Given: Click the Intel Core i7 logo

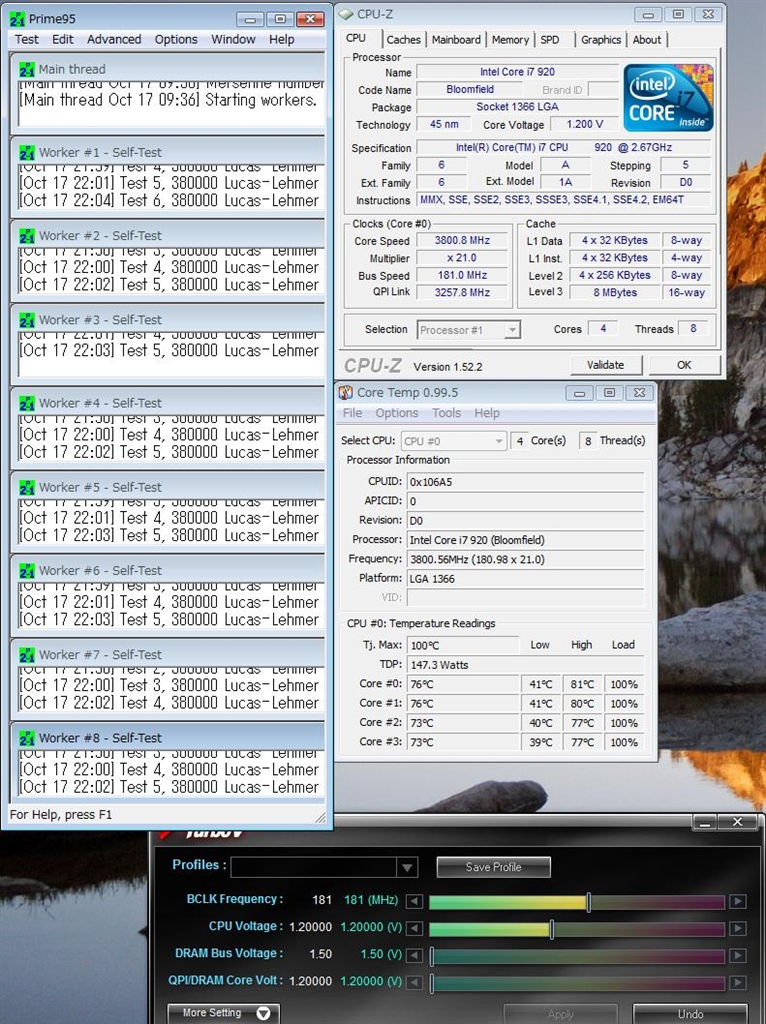Looking at the screenshot, I should pos(669,97).
